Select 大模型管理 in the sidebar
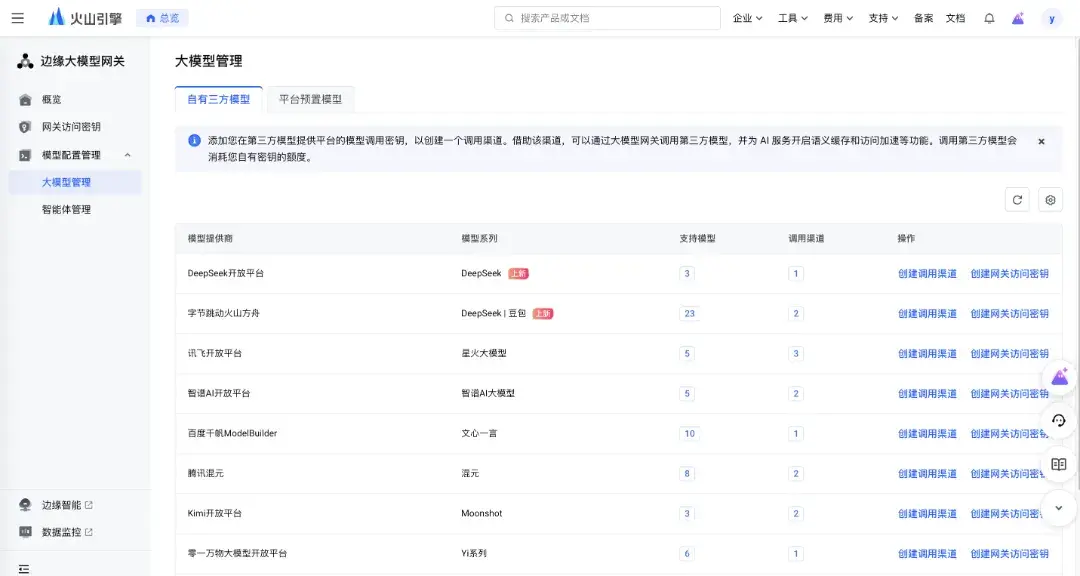The height and width of the screenshot is (576, 1080). [74, 183]
